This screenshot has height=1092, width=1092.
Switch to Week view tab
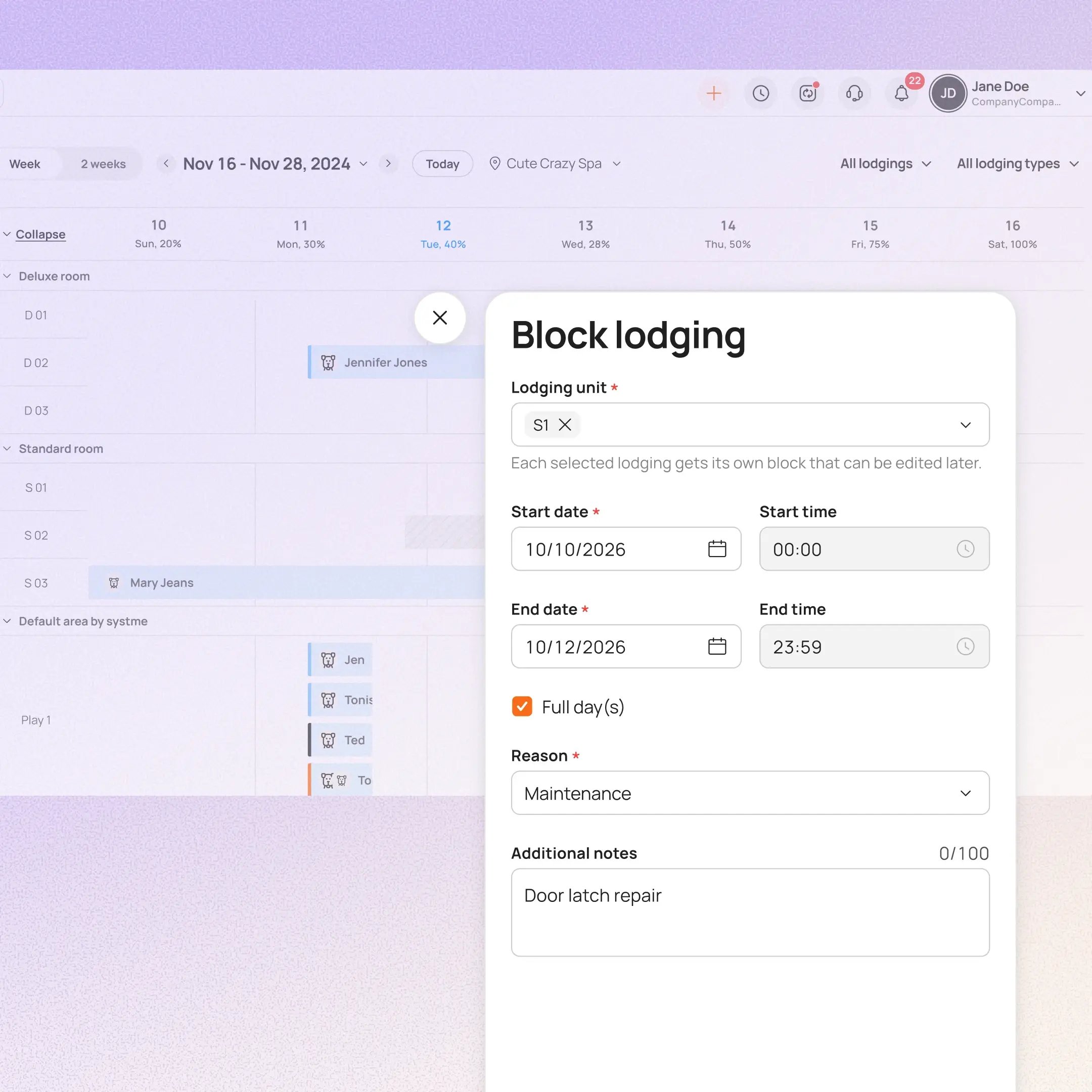(x=25, y=164)
